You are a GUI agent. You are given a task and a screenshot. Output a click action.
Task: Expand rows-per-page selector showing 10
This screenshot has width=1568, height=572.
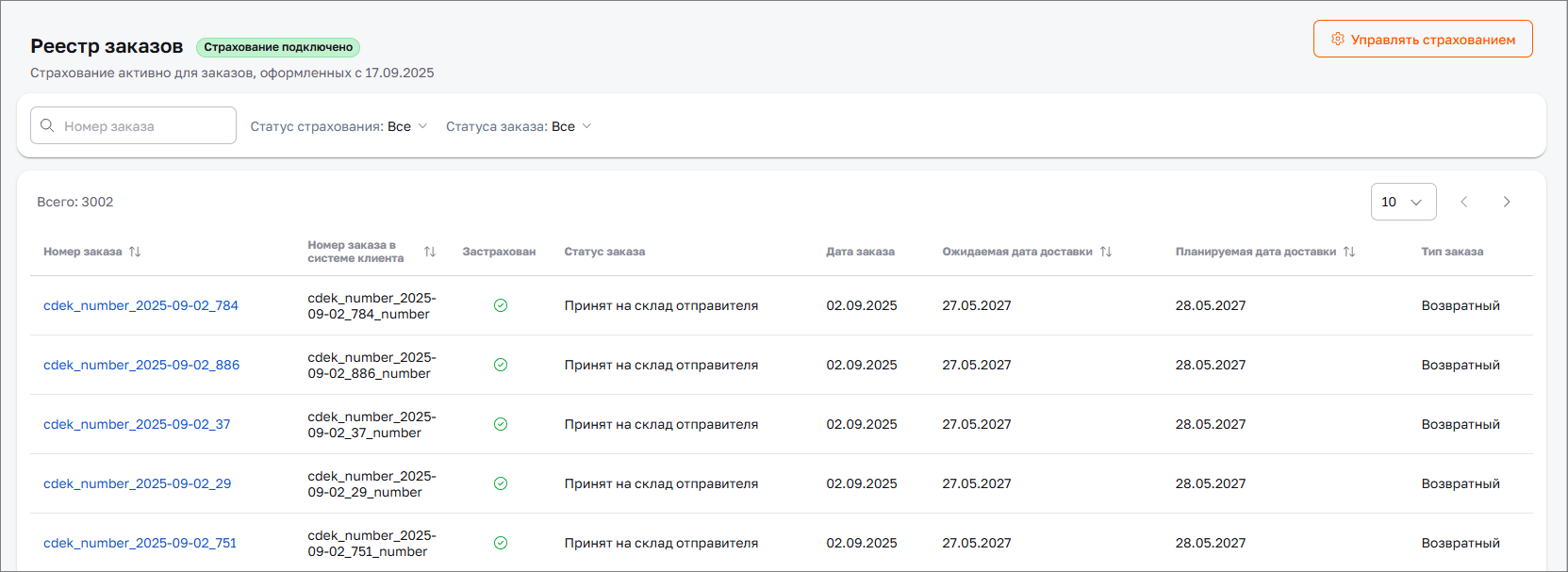coord(1403,202)
